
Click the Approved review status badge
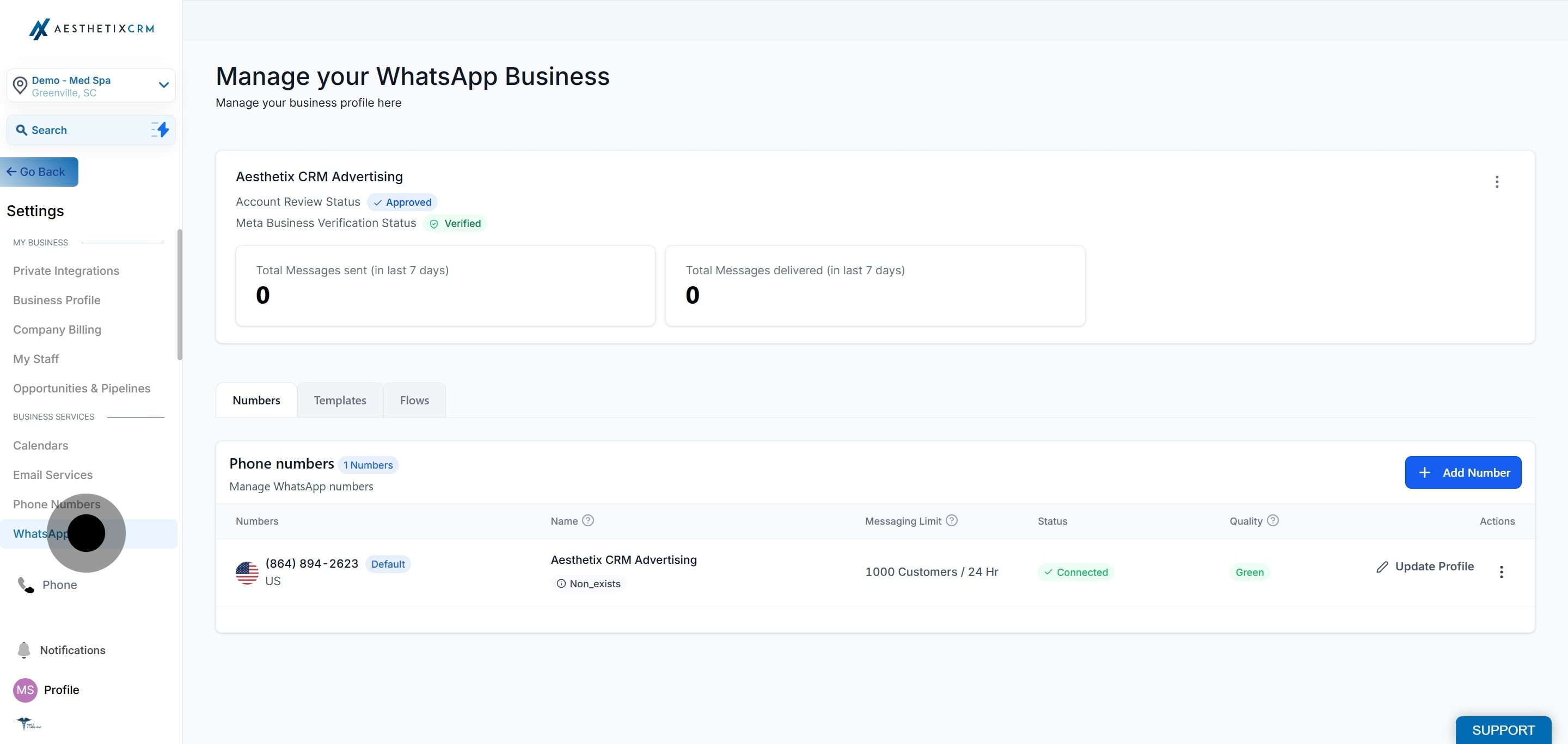coord(402,202)
